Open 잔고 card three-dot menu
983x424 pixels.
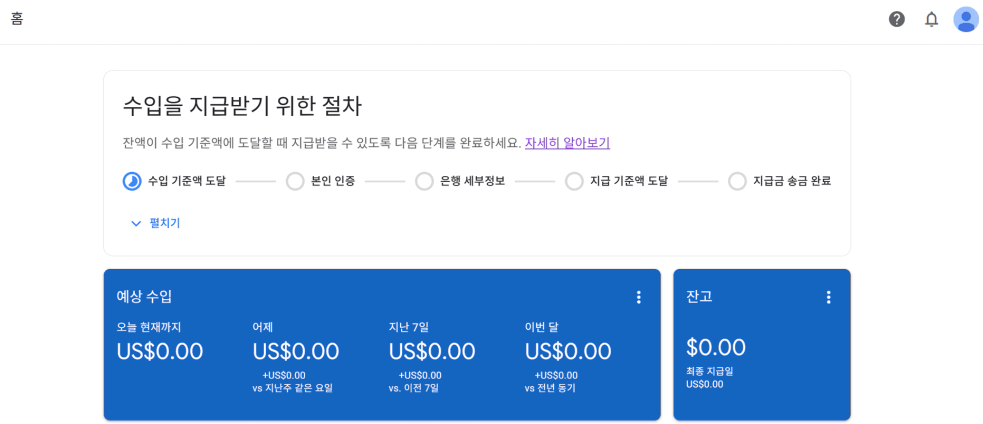pyautogui.click(x=828, y=297)
